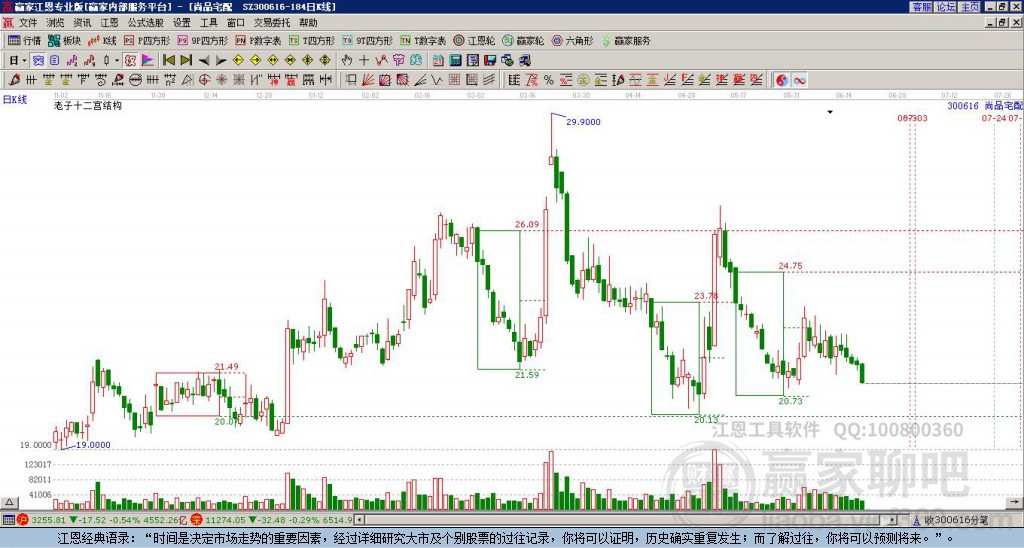The image size is (1024, 548).
Task: Open the P四方形 tool
Action: [x=147, y=40]
